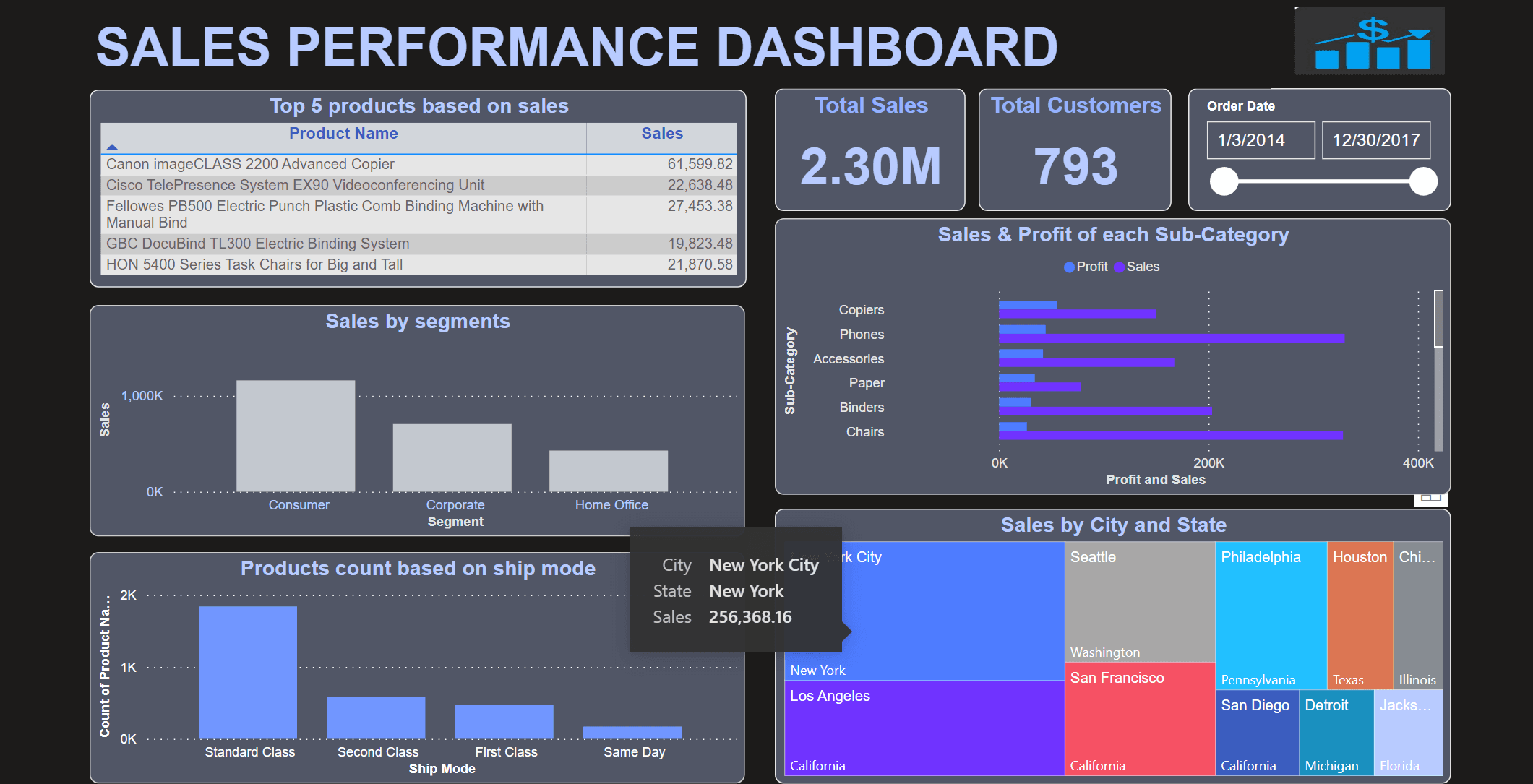Viewport: 1533px width, 784px height.
Task: Select the Consumer segment bar
Action: 296,436
